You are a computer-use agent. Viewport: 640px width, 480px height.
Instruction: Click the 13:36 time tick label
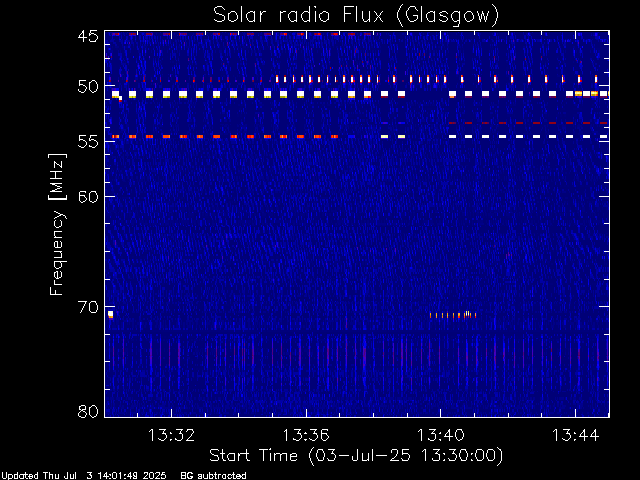(306, 435)
